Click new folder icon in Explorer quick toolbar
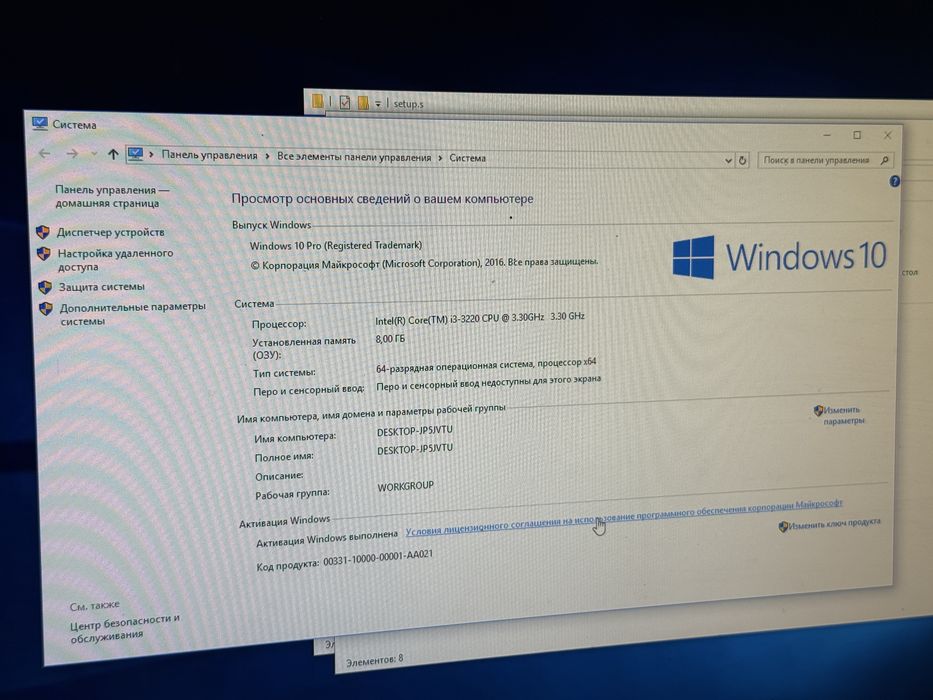The image size is (933, 700). [363, 103]
